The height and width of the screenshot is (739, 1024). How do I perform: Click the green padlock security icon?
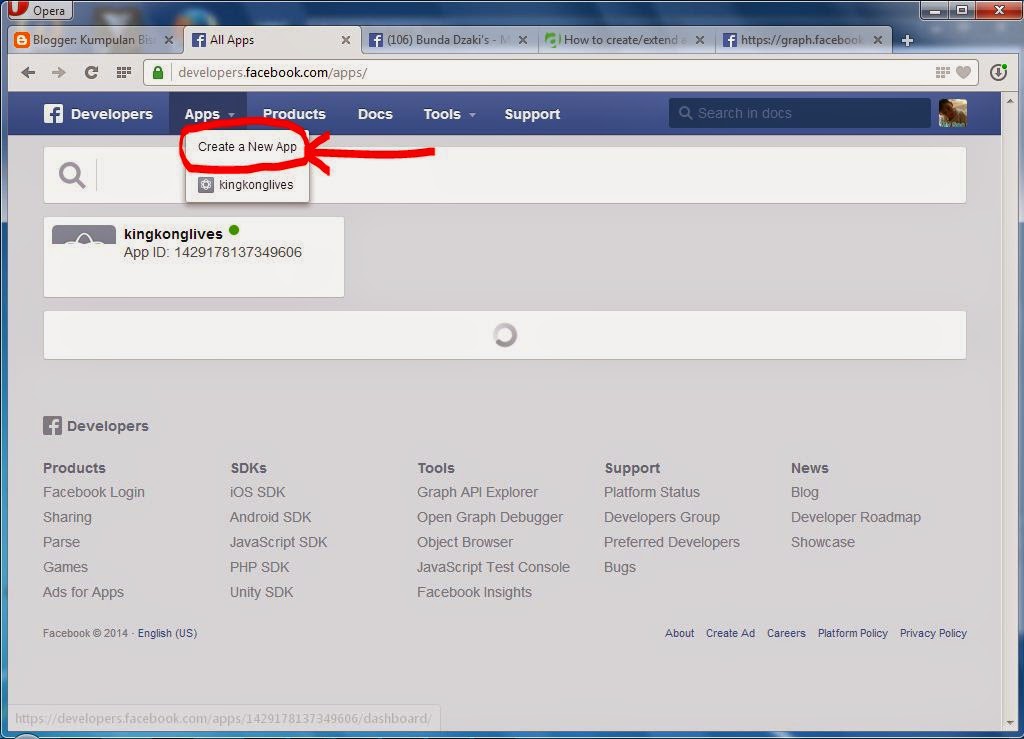coord(158,72)
